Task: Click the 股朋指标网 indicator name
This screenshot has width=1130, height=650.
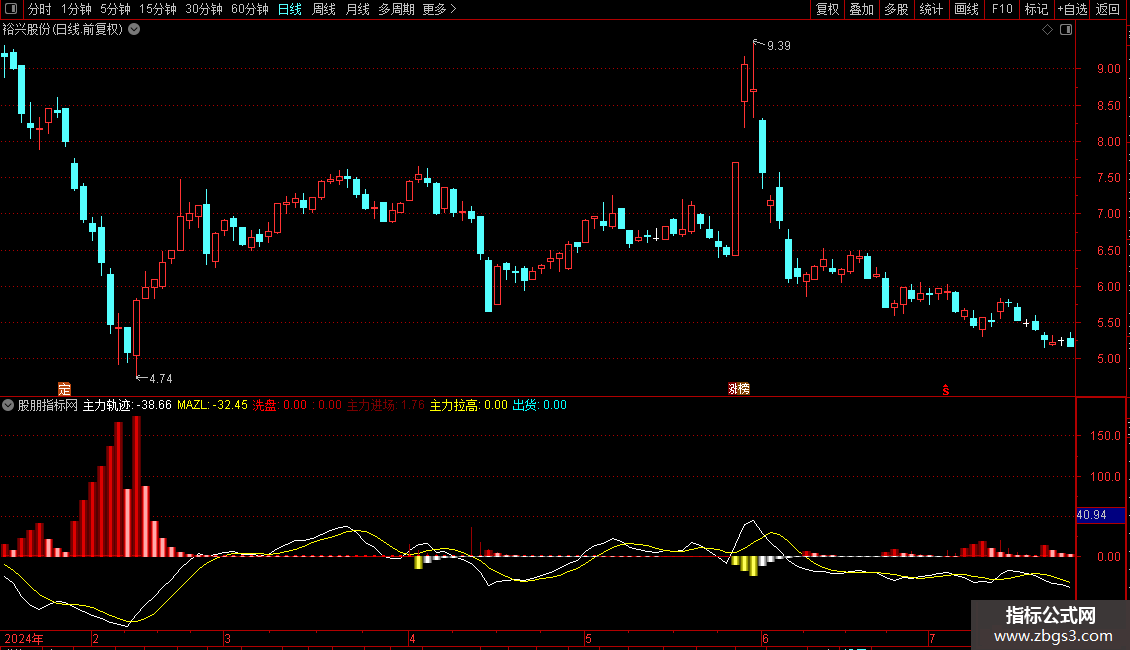Action: point(48,405)
